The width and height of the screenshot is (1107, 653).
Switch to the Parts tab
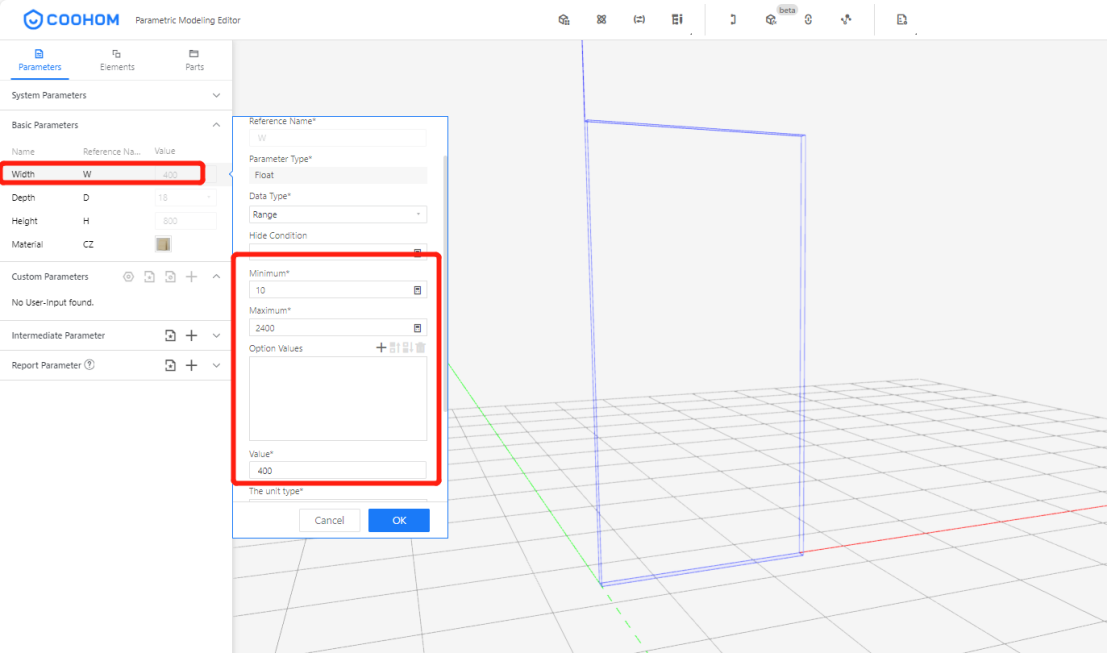click(194, 60)
